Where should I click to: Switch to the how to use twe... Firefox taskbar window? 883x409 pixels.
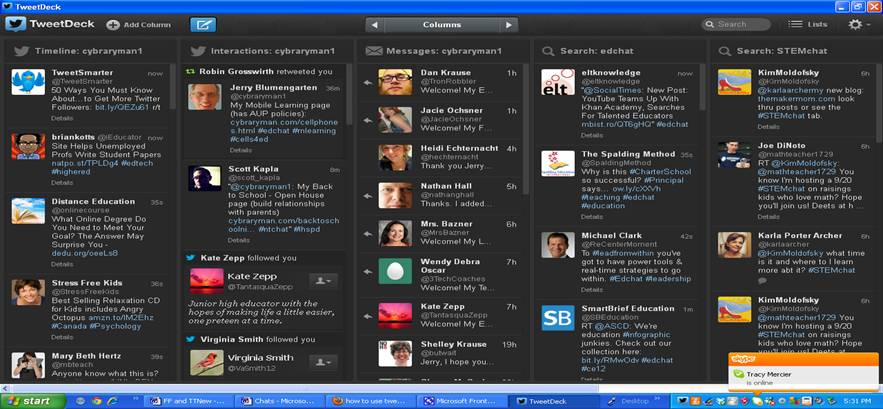point(371,401)
